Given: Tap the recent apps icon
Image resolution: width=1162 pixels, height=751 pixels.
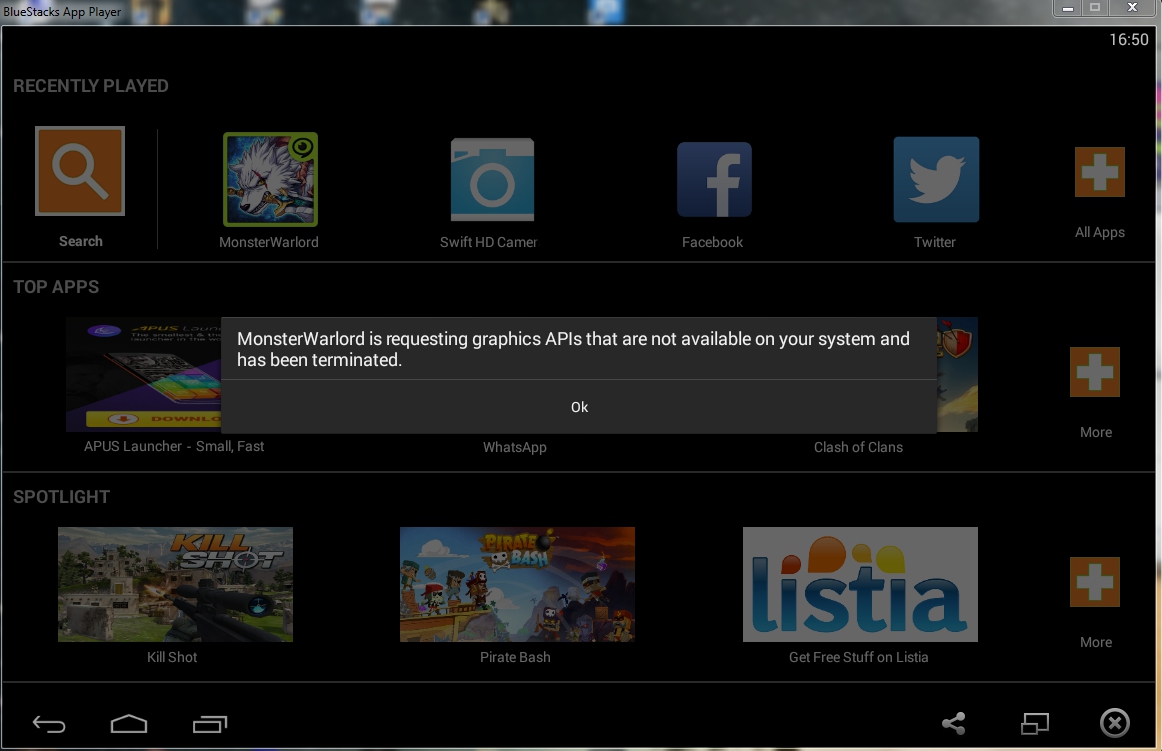Looking at the screenshot, I should (210, 724).
